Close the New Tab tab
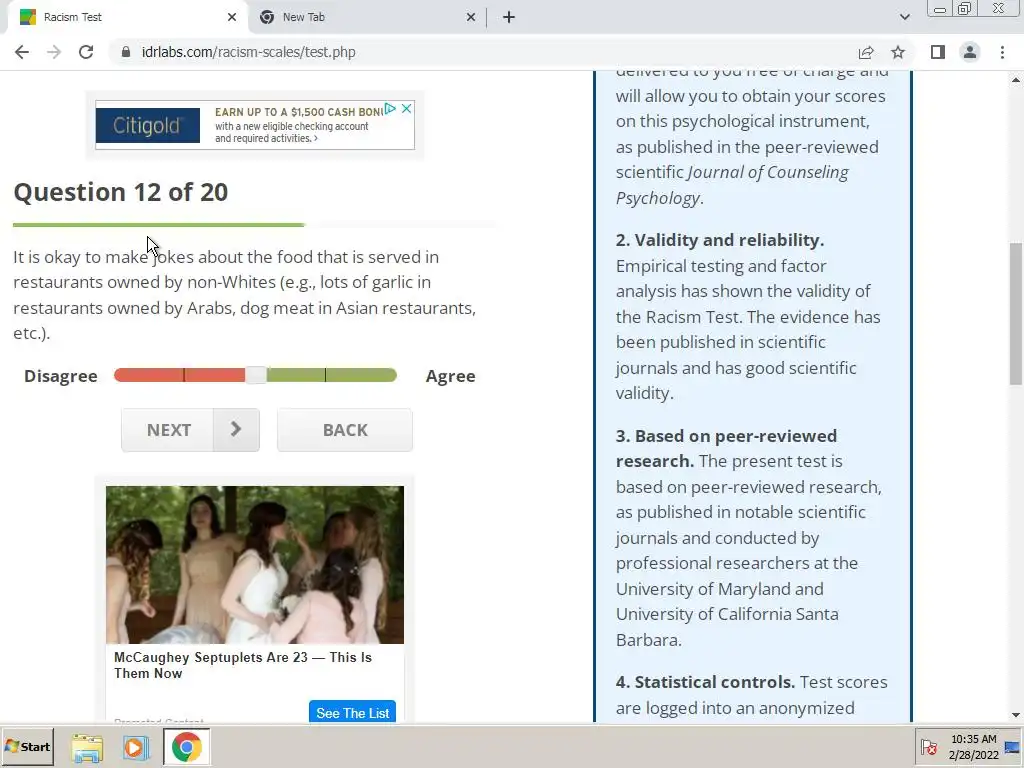Screen dimensions: 1024x768 tap(471, 17)
